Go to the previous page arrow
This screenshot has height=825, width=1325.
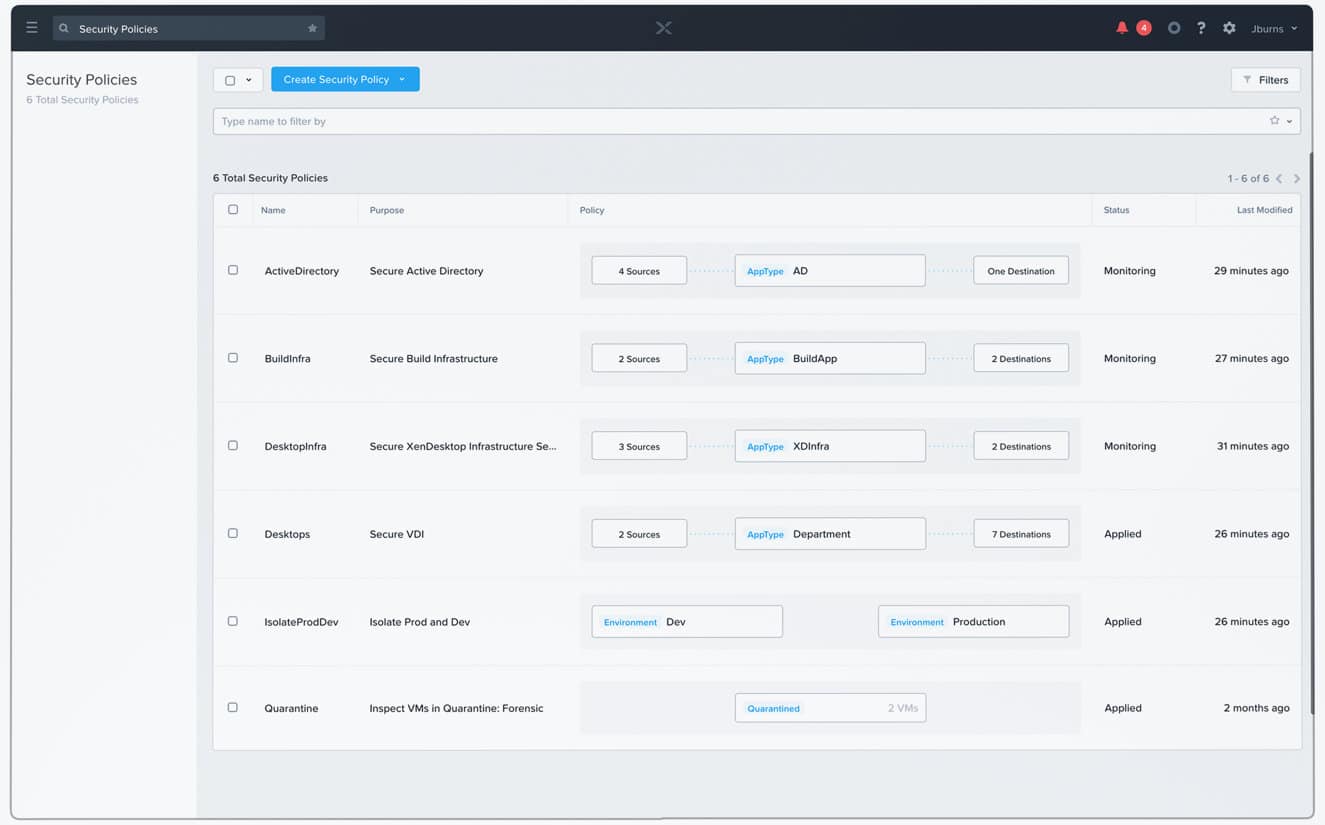(x=1279, y=179)
